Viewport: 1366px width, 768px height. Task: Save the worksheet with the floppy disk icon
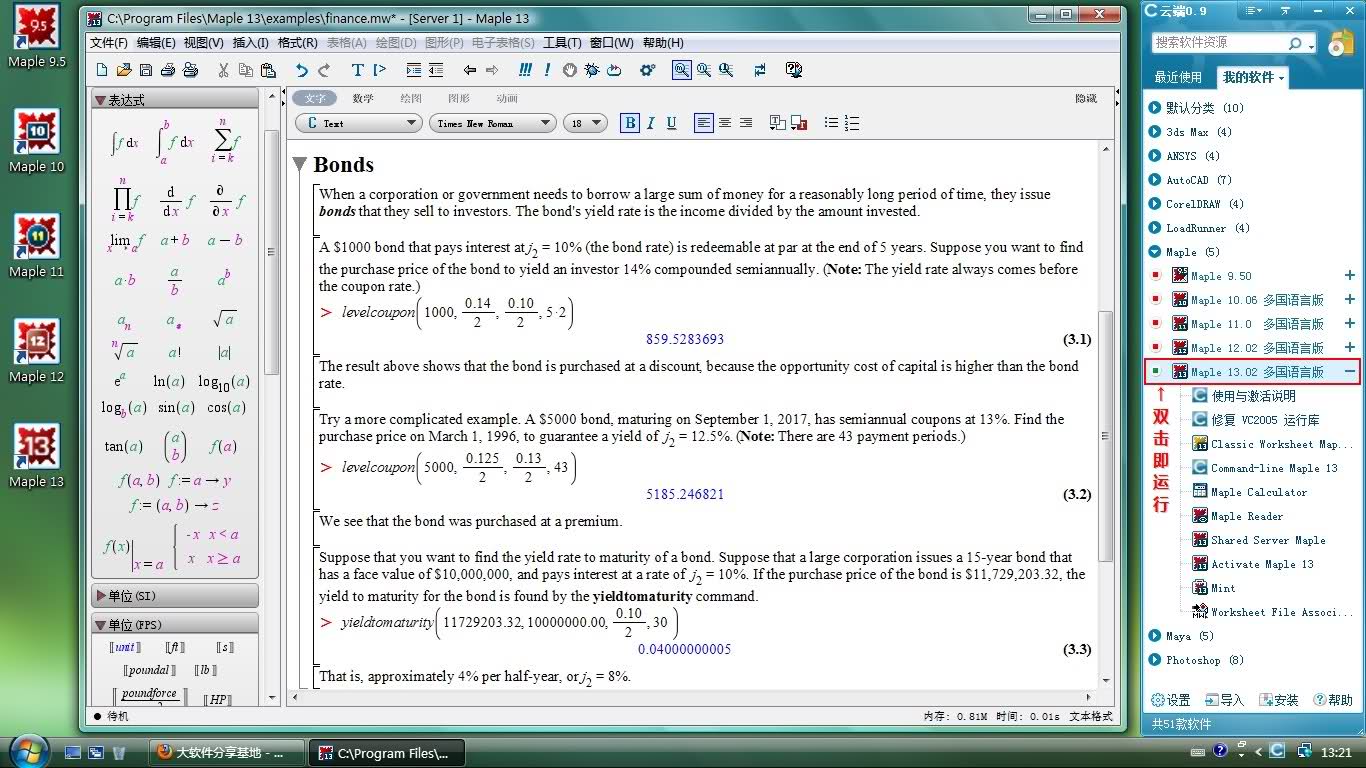click(x=146, y=70)
